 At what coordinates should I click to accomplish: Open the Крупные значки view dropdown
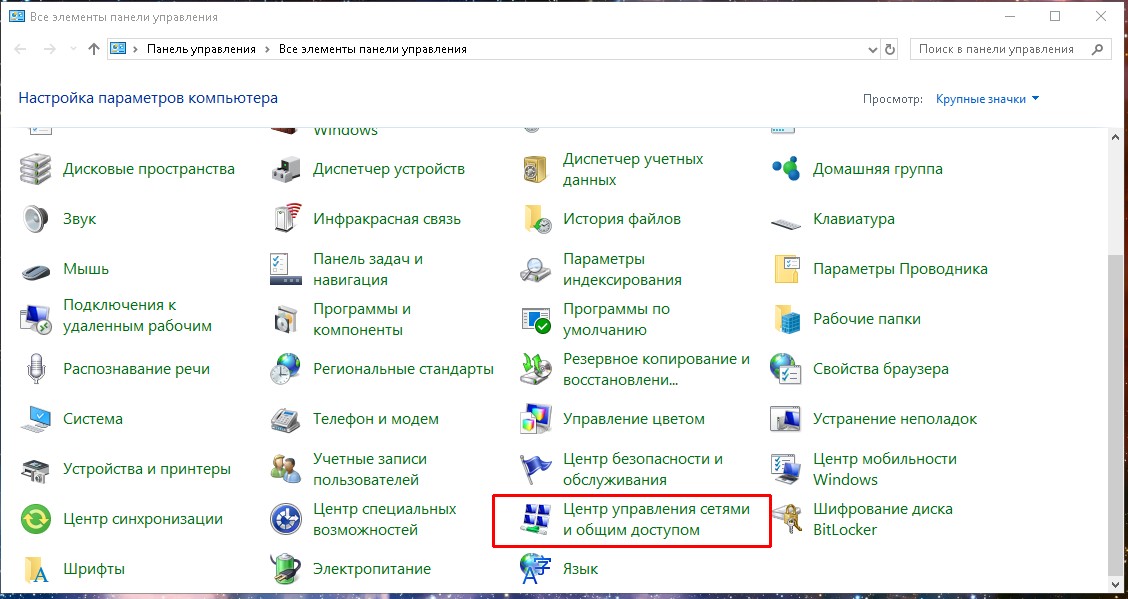[x=987, y=99]
